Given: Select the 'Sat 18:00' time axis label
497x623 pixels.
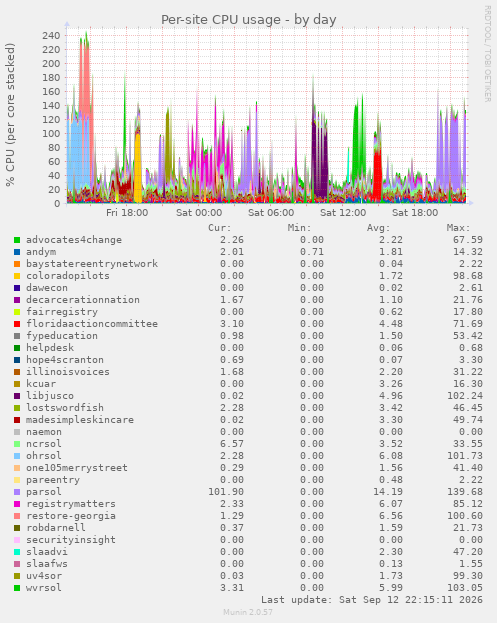Looking at the screenshot, I should (415, 213).
